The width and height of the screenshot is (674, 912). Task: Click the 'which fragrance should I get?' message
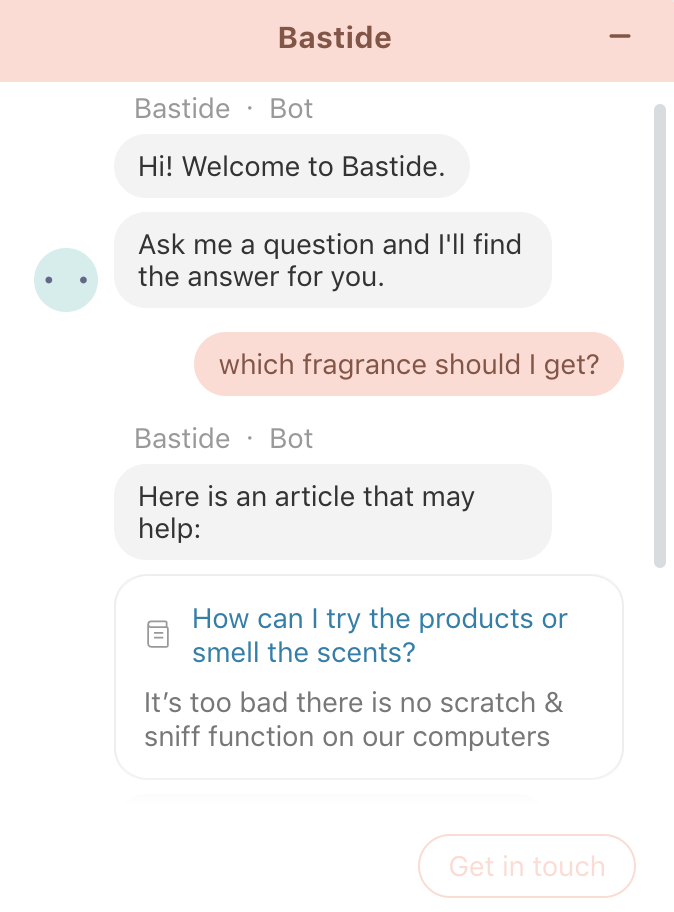click(x=409, y=364)
